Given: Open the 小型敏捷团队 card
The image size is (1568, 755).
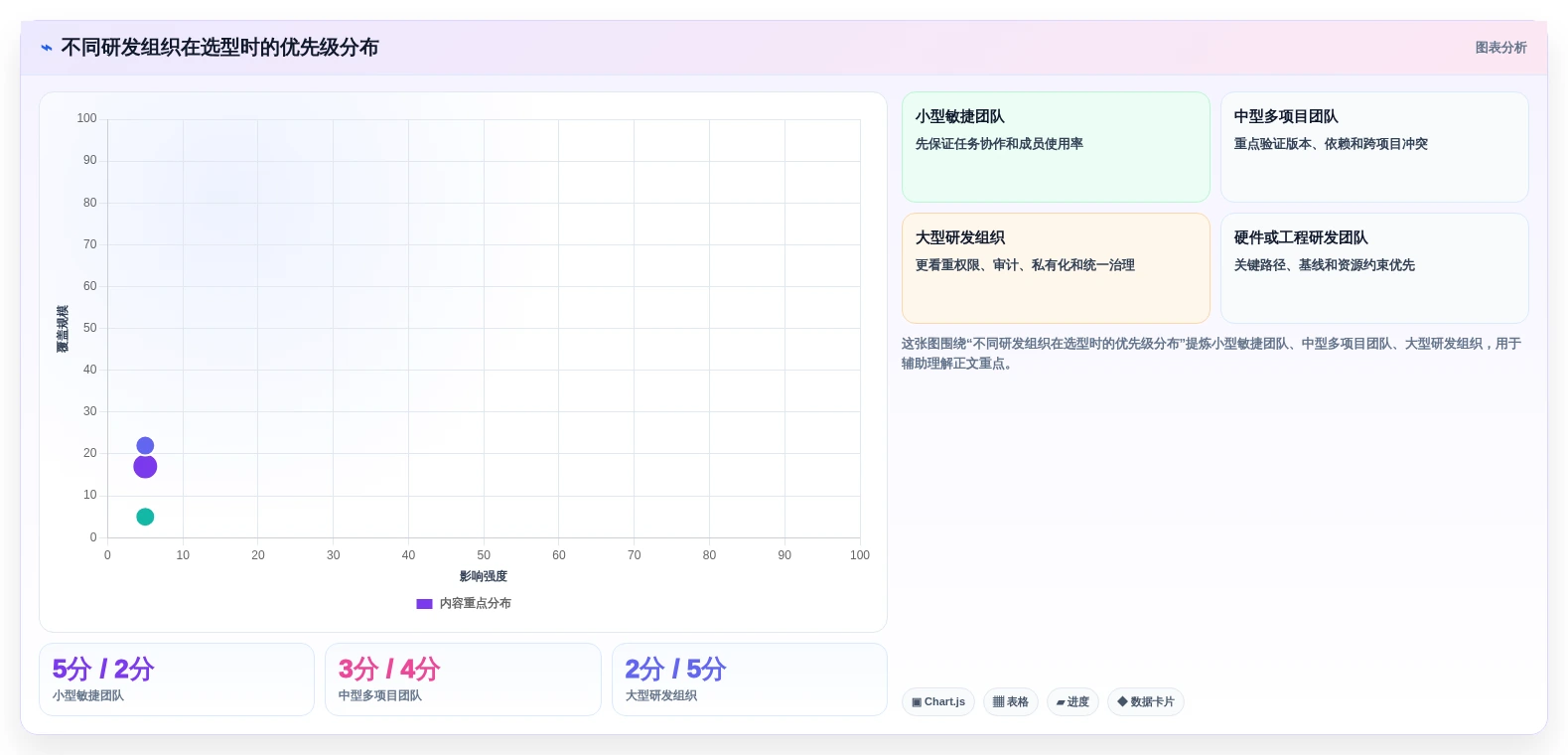Looking at the screenshot, I should [1056, 147].
